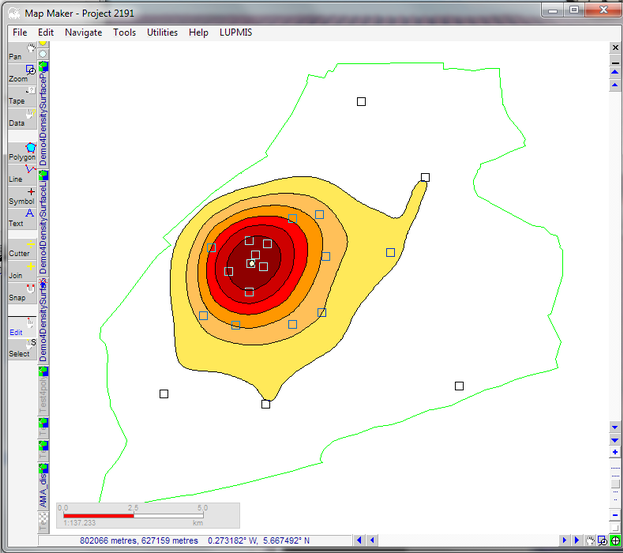This screenshot has width=623, height=553.
Task: Select the Pan tool
Action: [x=22, y=52]
